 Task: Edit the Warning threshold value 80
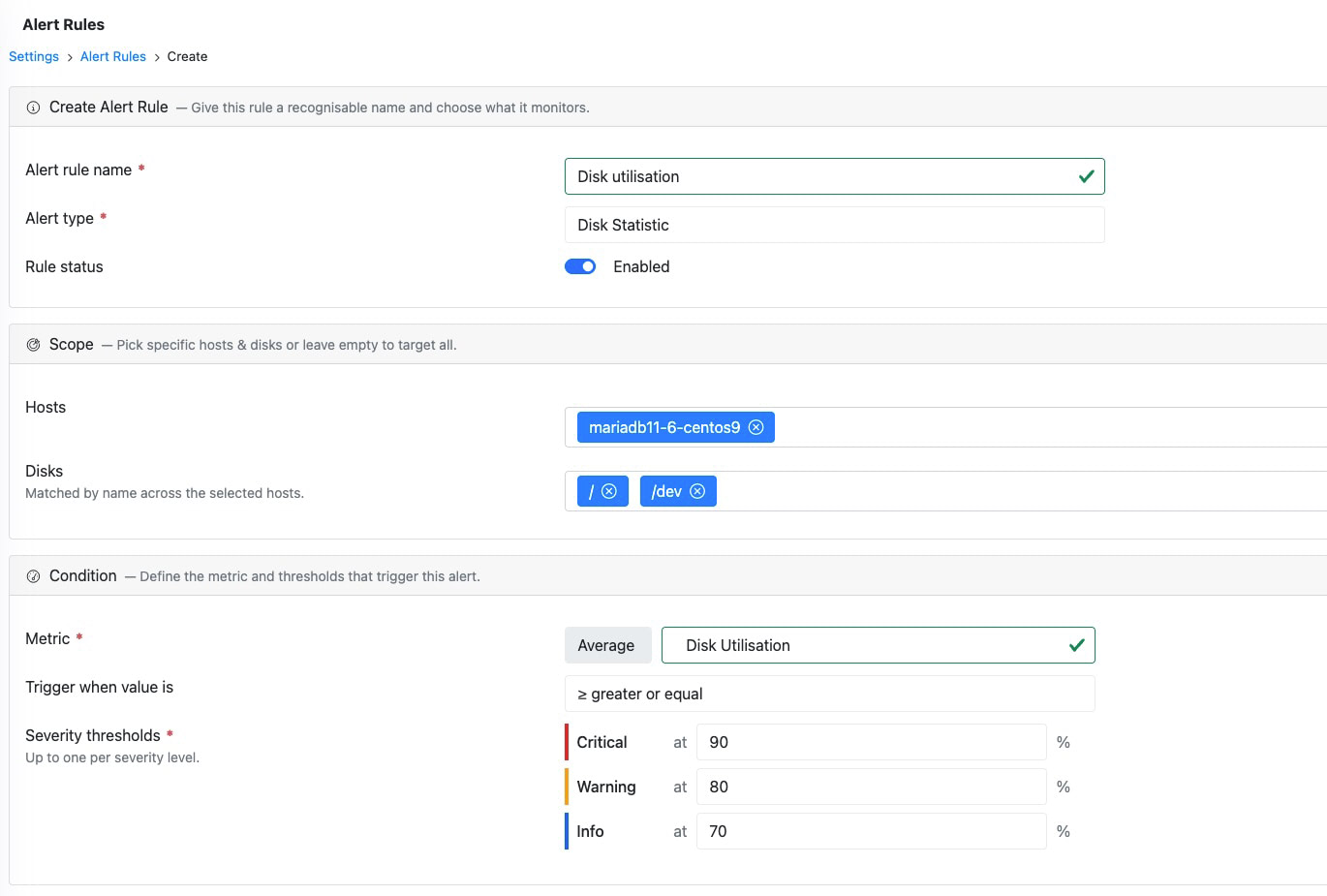871,787
